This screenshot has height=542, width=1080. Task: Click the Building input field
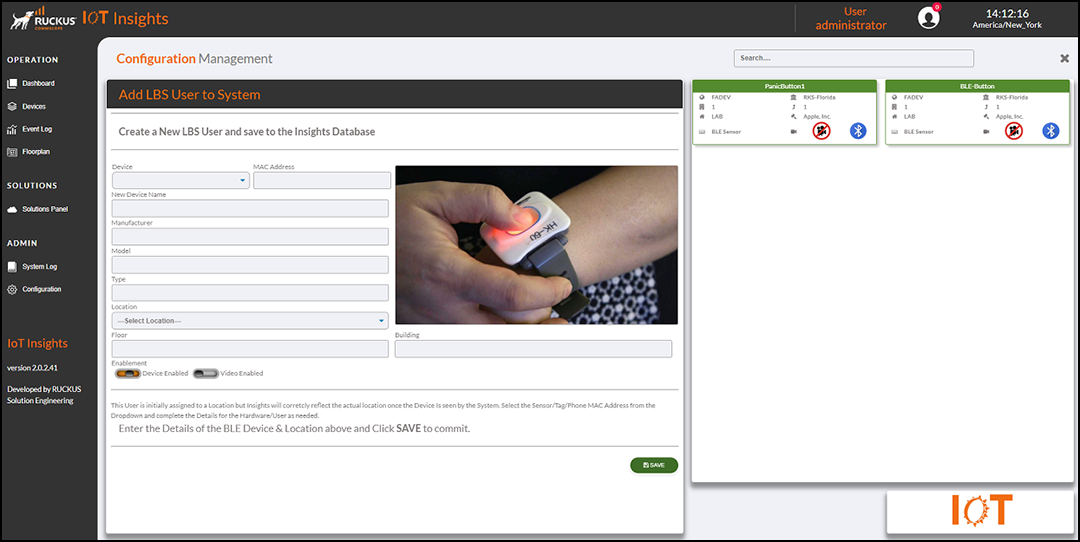click(x=533, y=349)
